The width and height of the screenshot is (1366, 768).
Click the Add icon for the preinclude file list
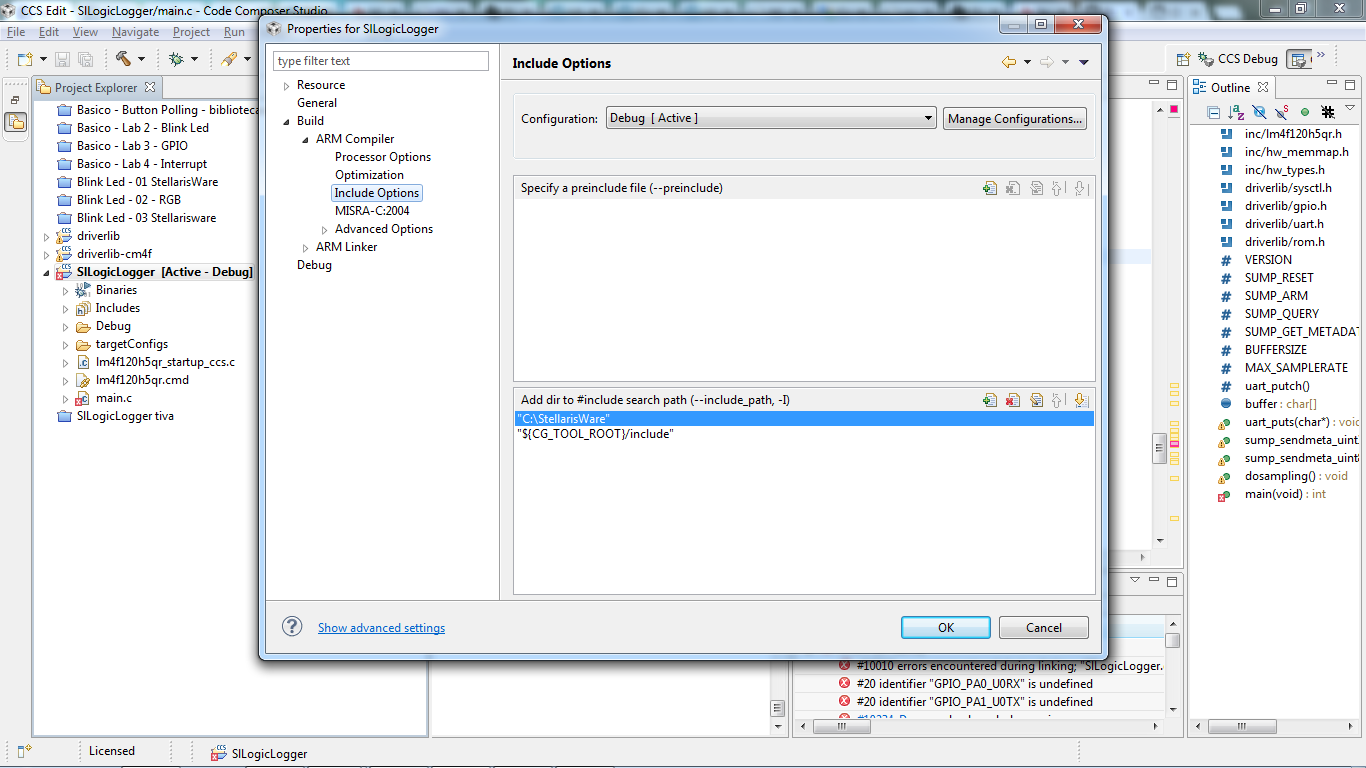990,188
